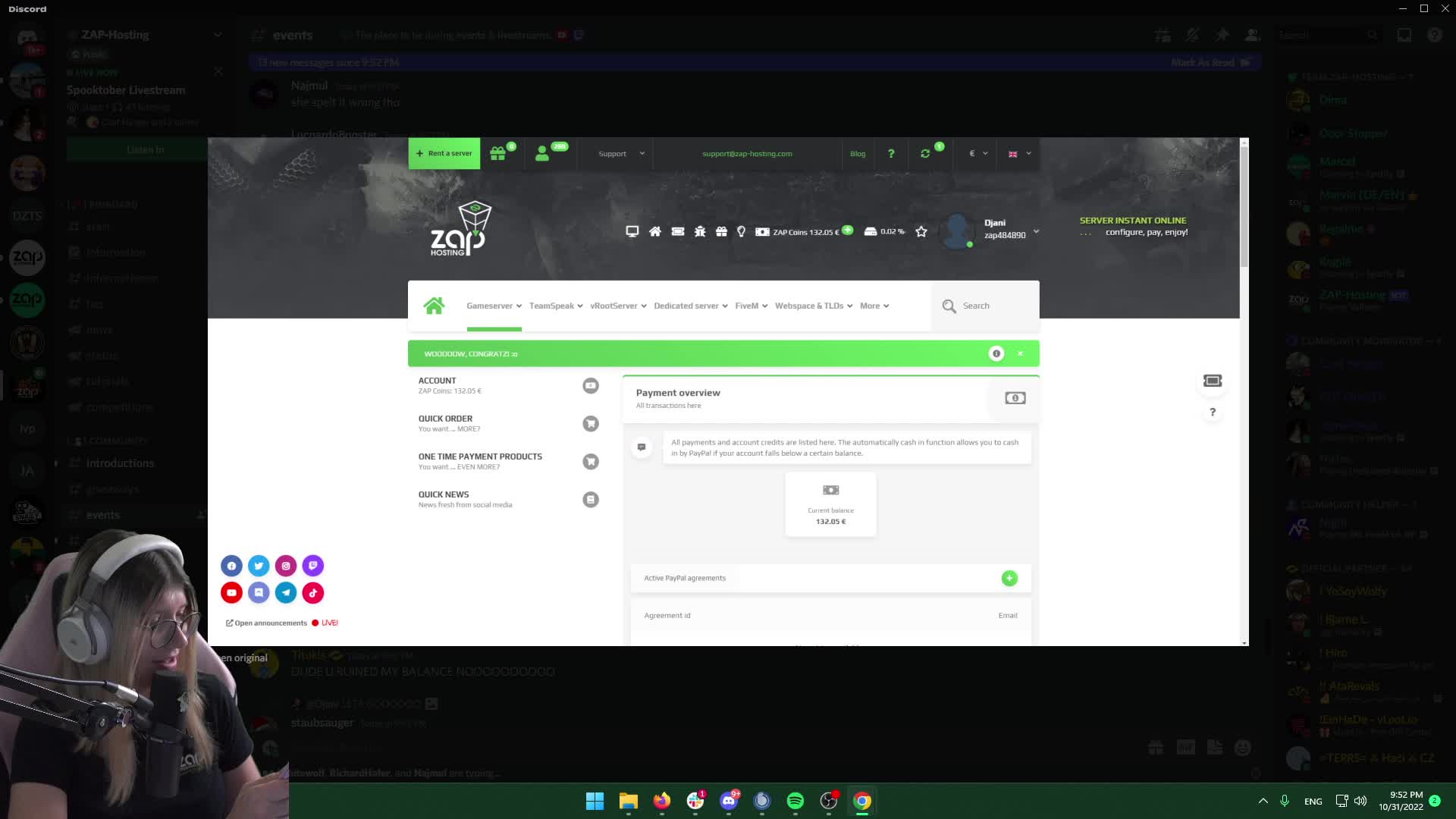Image resolution: width=1456 pixels, height=819 pixels.
Task: Click the ZAP Hosting logo
Action: [461, 229]
